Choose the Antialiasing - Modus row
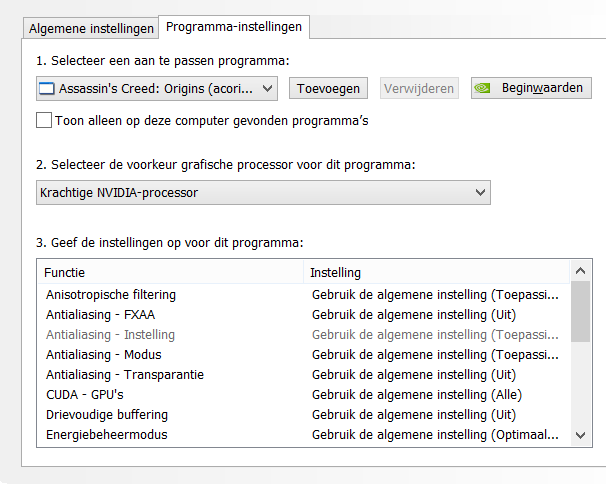The height and width of the screenshot is (489, 606). pyautogui.click(x=103, y=355)
